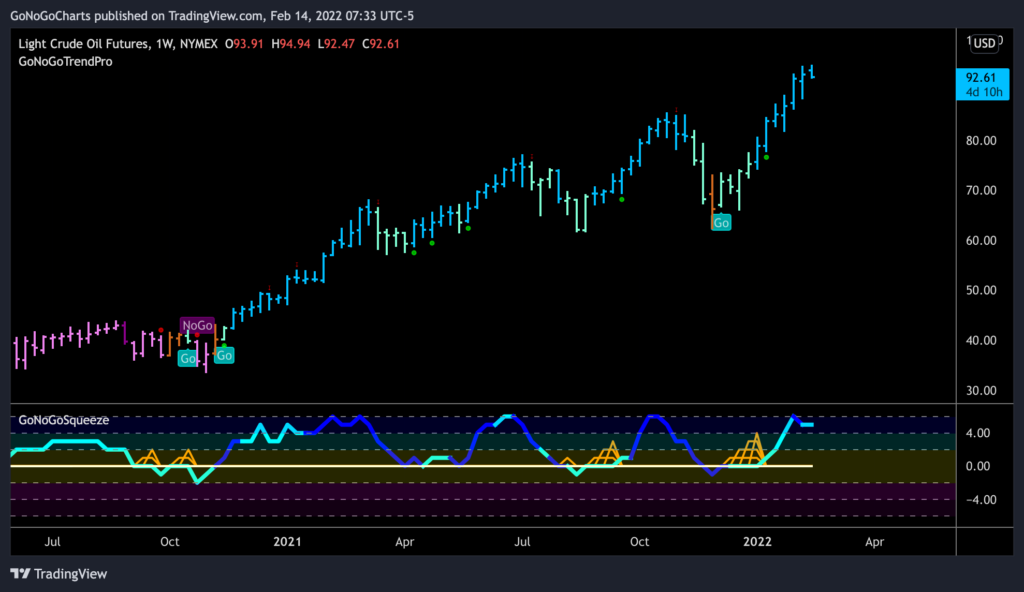The width and height of the screenshot is (1024, 592).
Task: Click the 50.00 price axis label
Action: [x=981, y=290]
